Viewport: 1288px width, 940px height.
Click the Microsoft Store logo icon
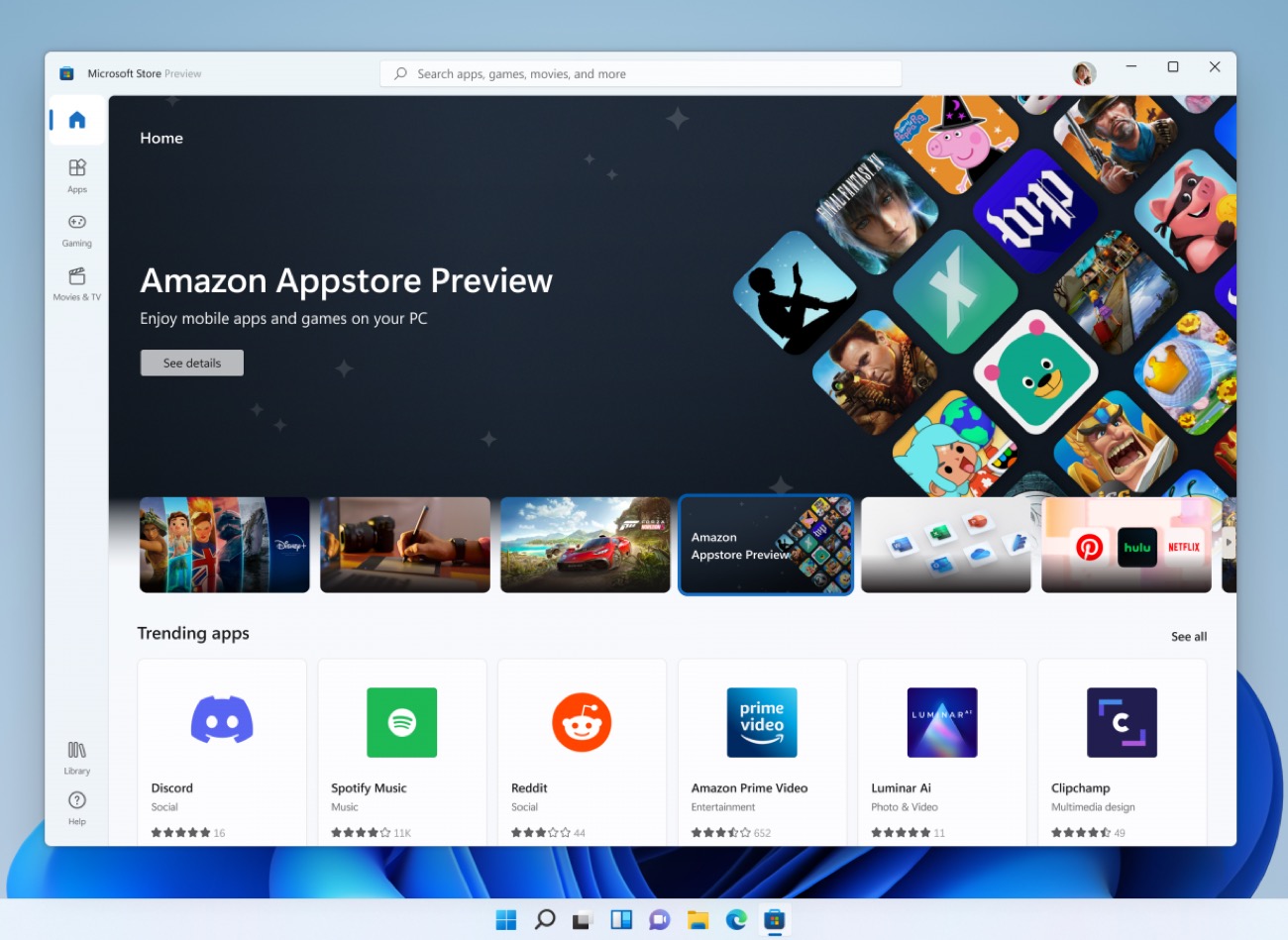click(66, 73)
